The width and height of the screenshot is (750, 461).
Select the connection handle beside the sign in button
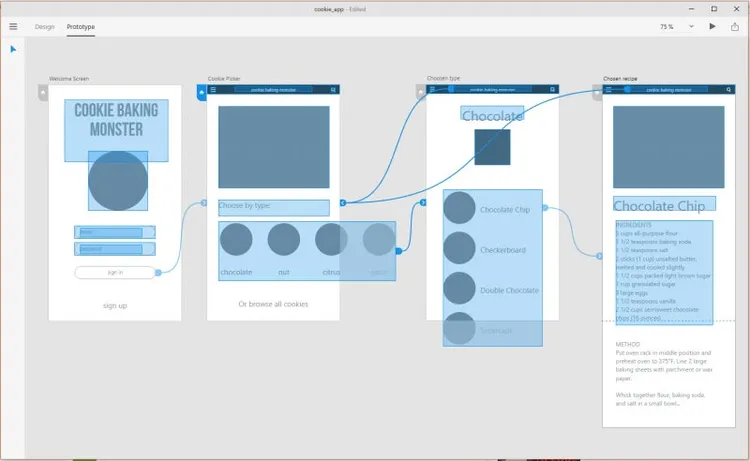click(x=158, y=273)
